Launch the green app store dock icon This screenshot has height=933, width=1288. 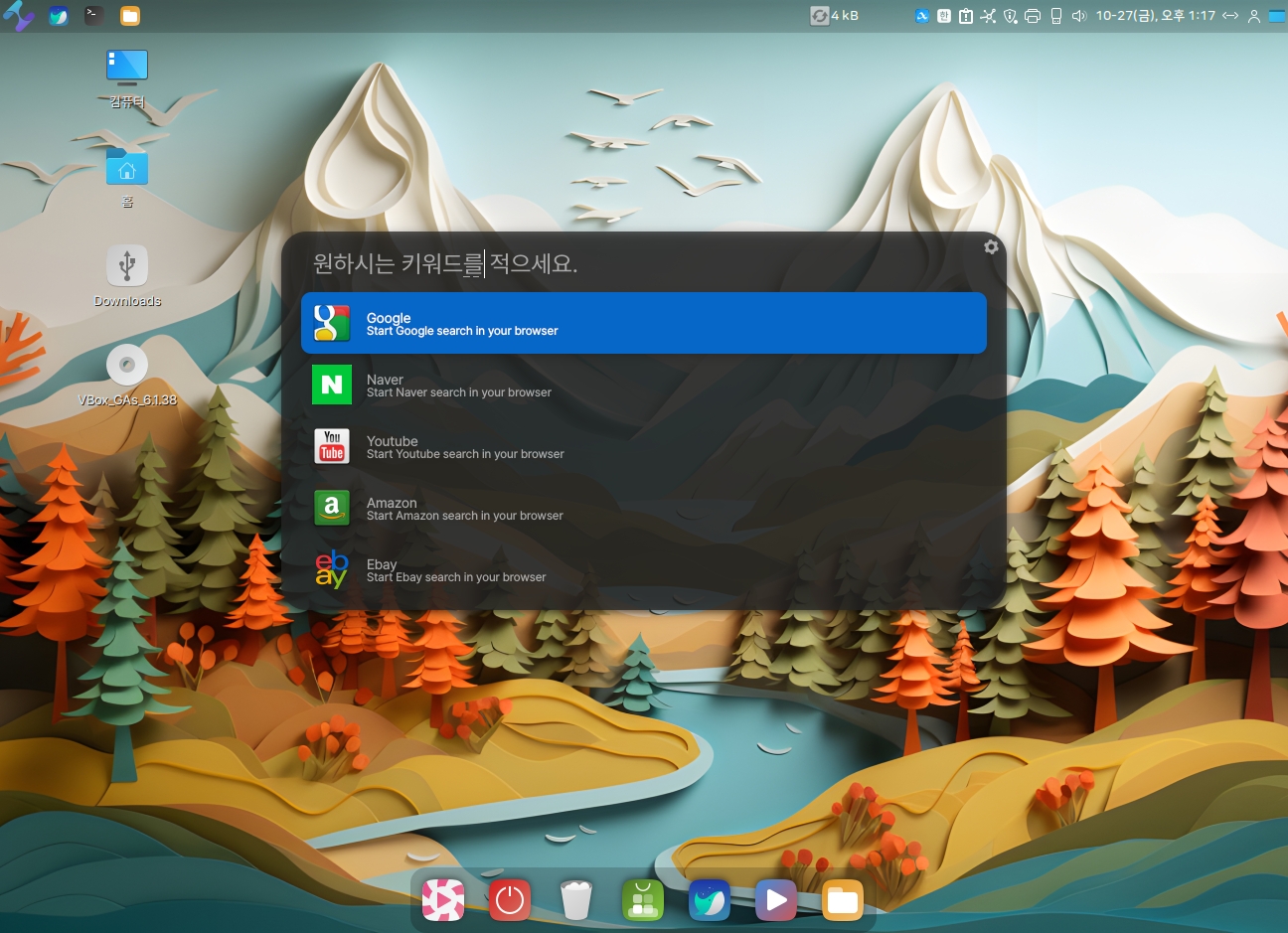[643, 901]
